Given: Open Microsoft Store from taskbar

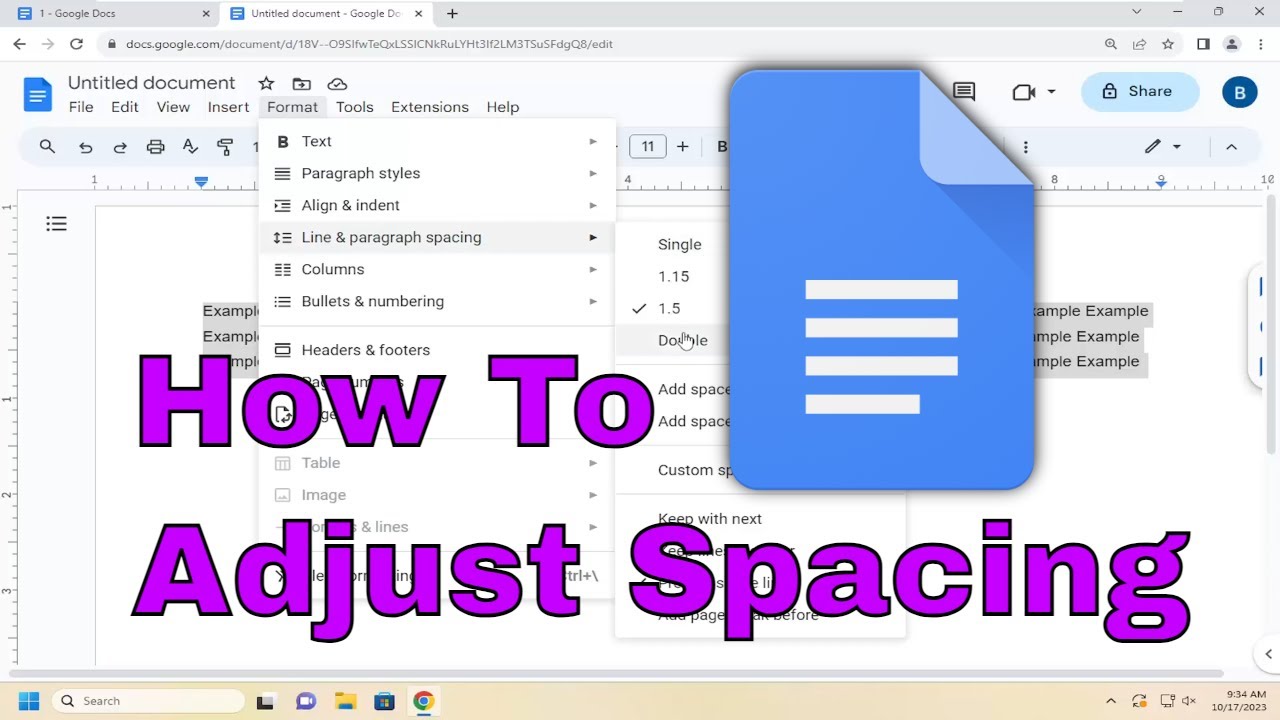Looking at the screenshot, I should (384, 701).
